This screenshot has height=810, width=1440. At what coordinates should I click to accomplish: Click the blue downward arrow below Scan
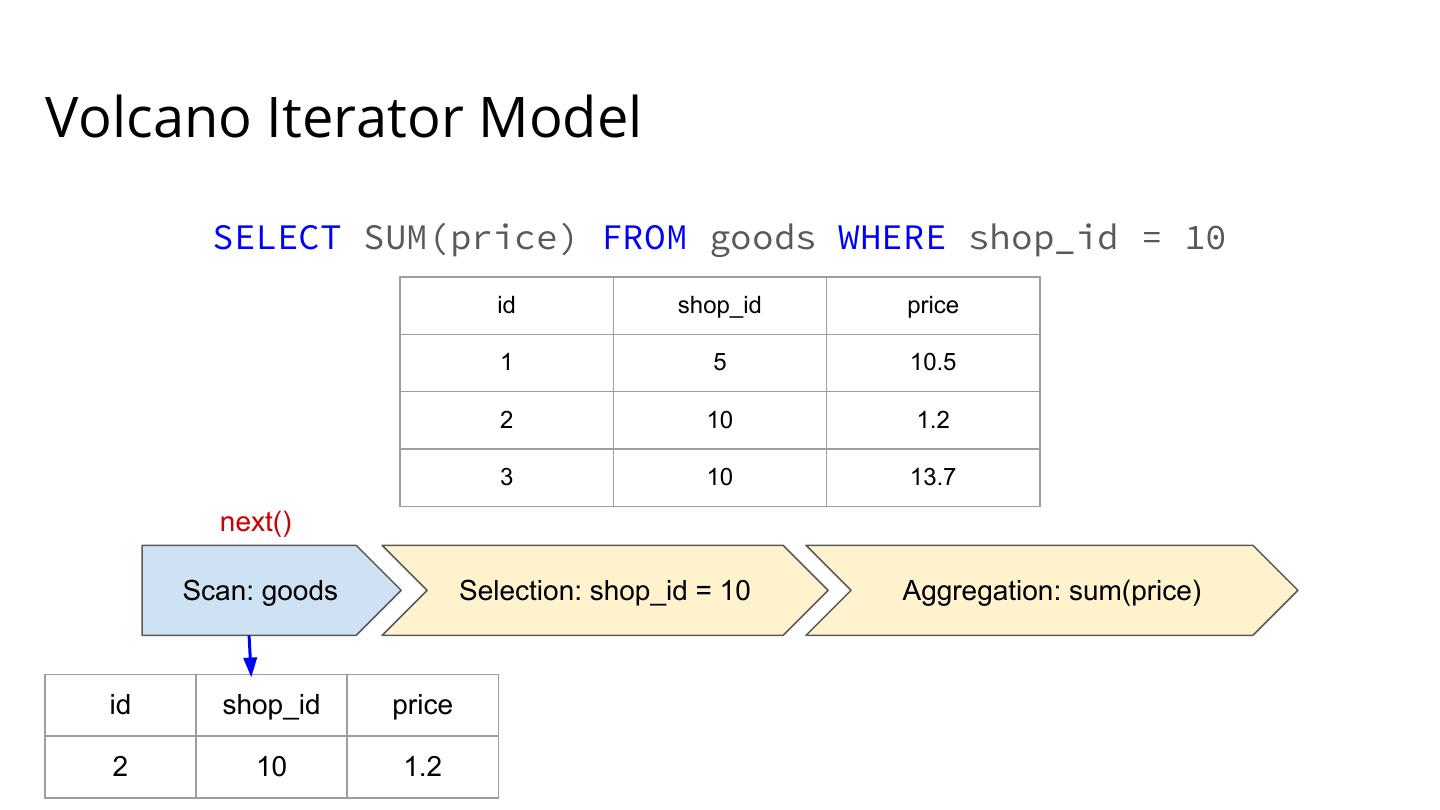[x=250, y=655]
